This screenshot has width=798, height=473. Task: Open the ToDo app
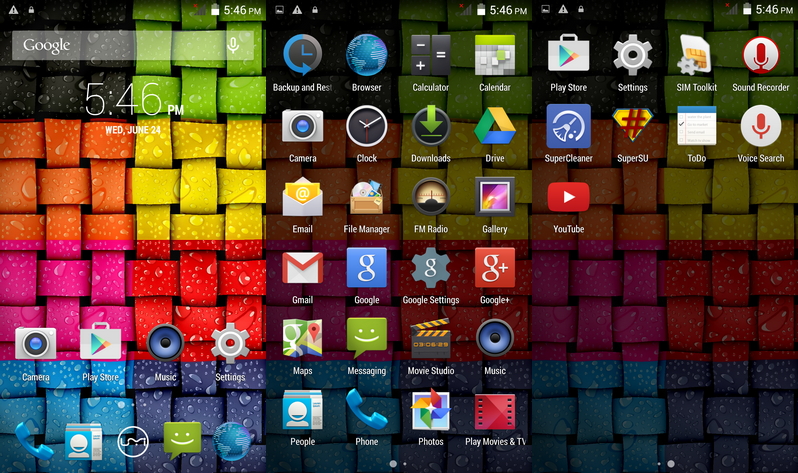(x=696, y=126)
